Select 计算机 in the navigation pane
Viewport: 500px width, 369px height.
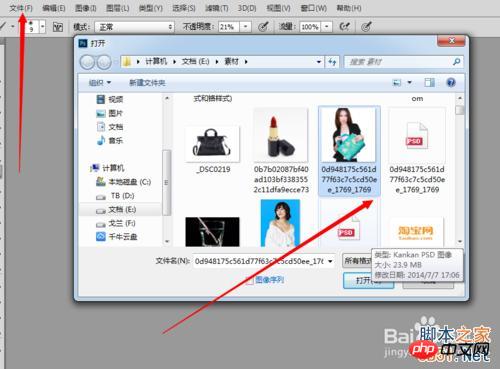[x=107, y=168]
